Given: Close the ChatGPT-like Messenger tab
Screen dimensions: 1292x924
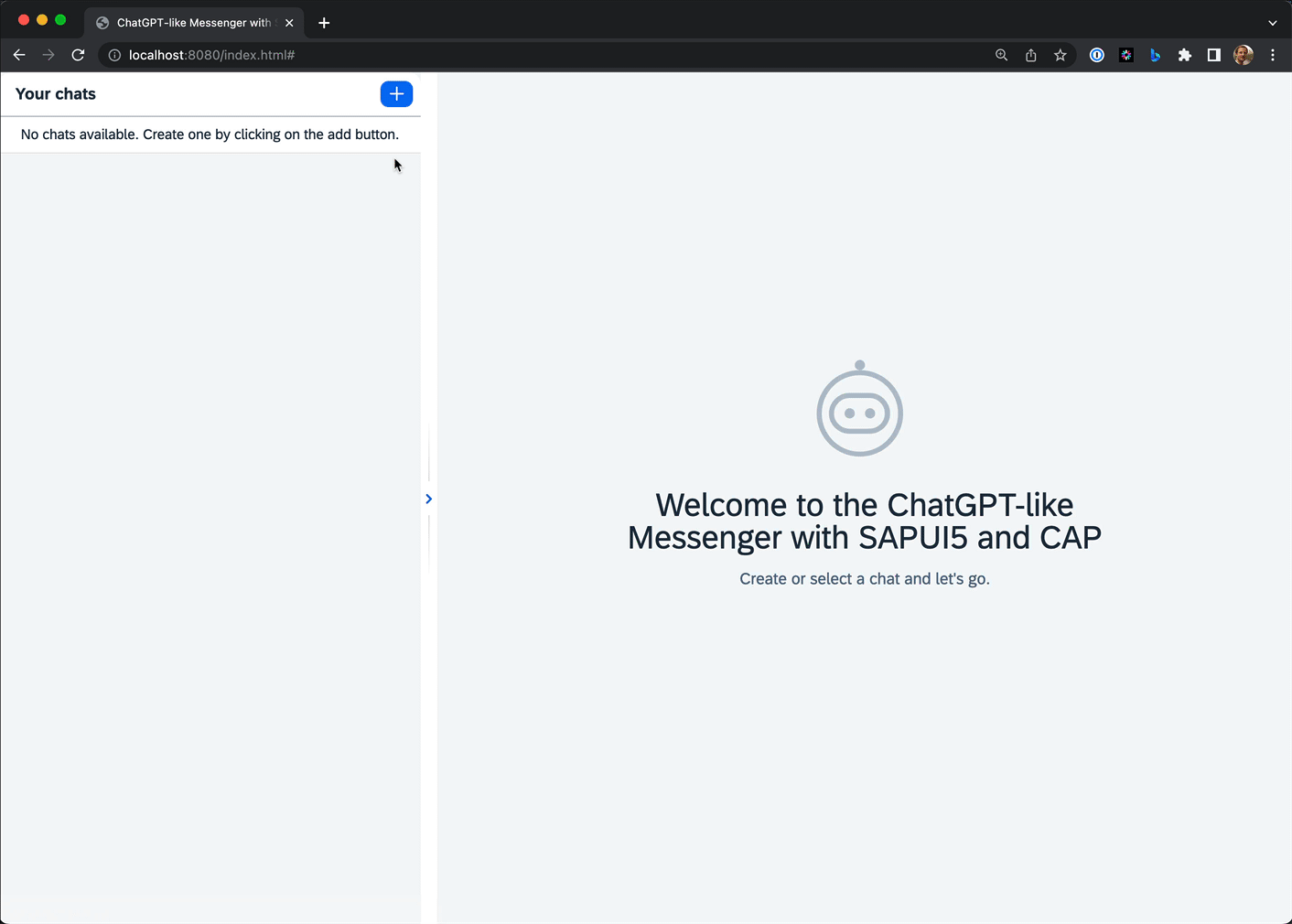Looking at the screenshot, I should tap(289, 23).
